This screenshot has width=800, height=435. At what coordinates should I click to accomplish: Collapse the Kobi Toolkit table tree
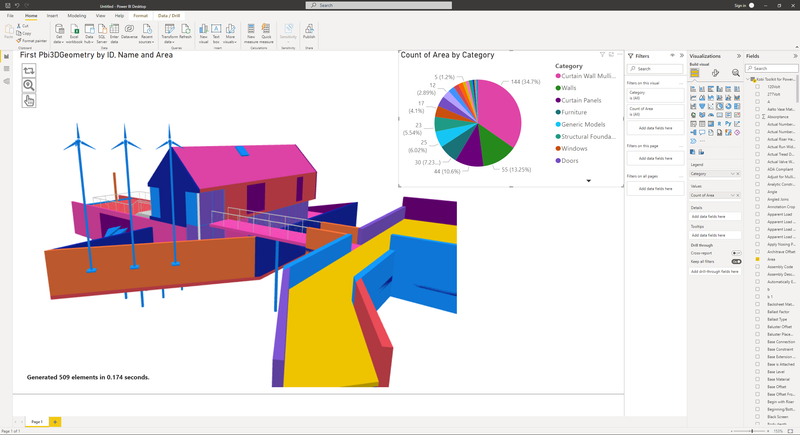[x=748, y=80]
